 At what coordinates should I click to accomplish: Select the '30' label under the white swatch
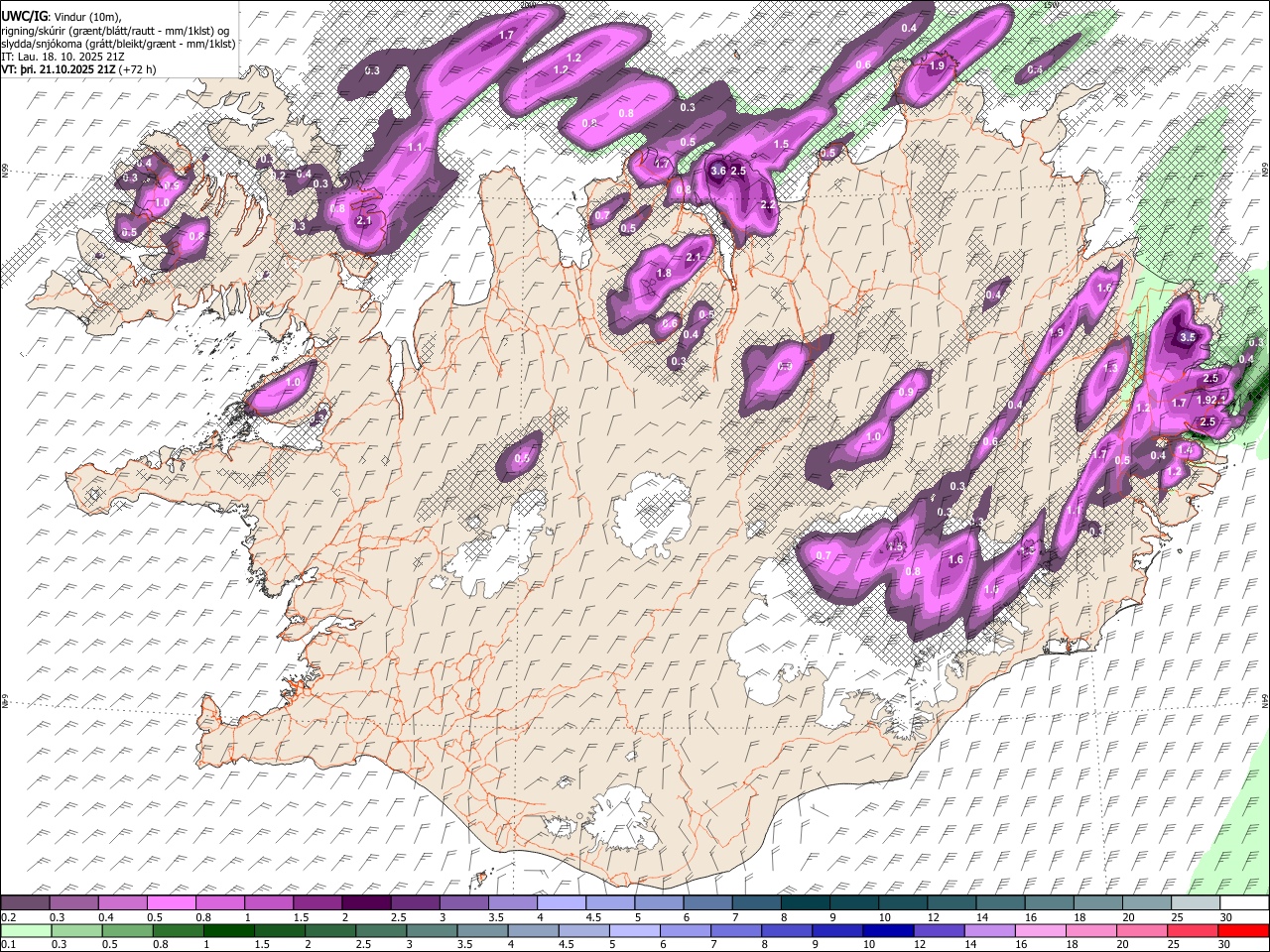click(1226, 916)
